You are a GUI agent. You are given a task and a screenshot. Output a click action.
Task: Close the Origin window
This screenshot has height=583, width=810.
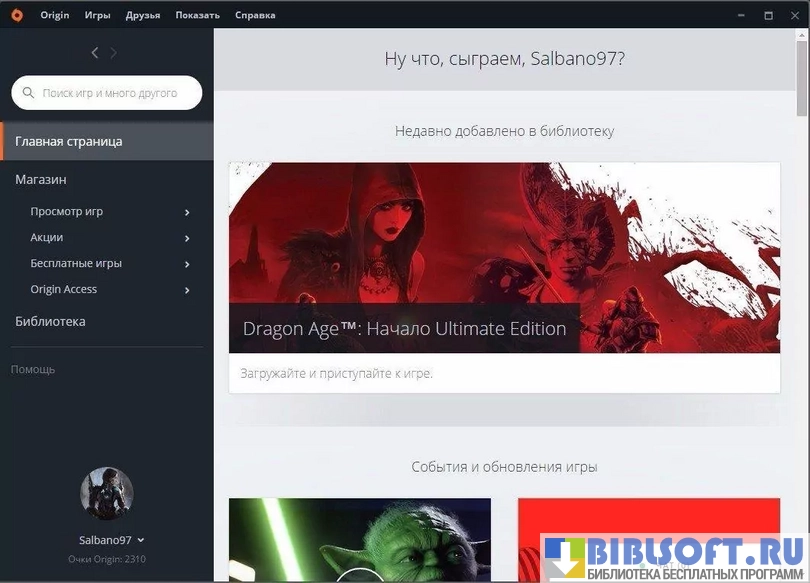[x=795, y=15]
